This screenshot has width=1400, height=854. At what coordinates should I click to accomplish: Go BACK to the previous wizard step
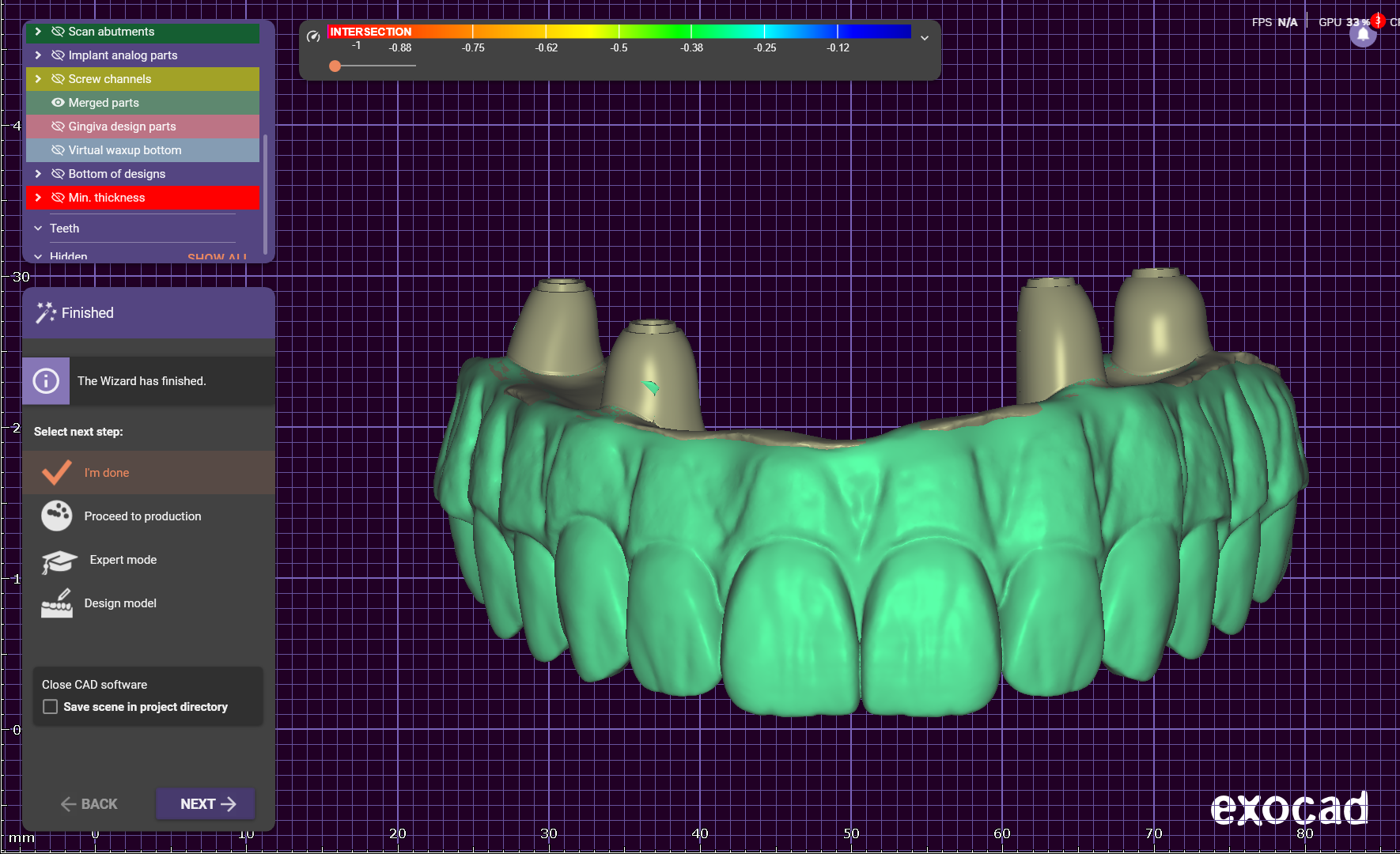[x=89, y=804]
